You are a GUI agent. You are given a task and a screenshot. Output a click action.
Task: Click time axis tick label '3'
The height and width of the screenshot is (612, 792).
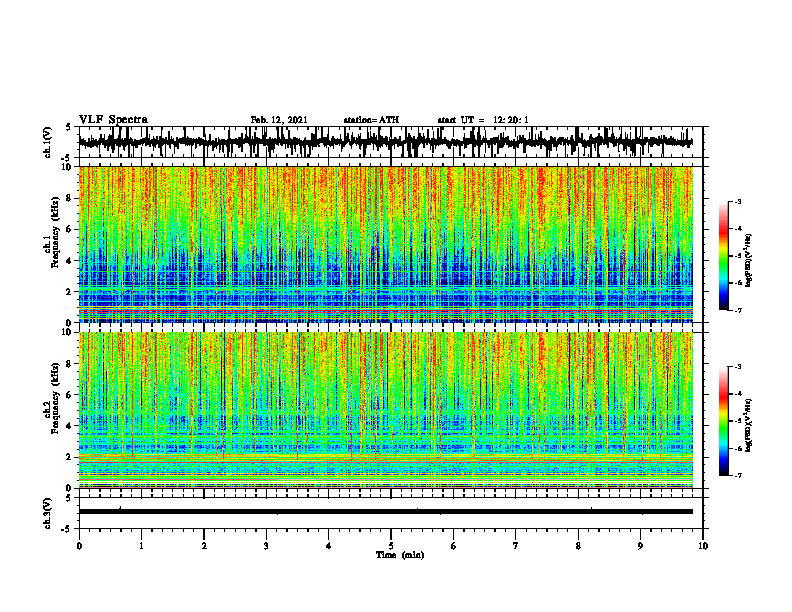pos(266,546)
